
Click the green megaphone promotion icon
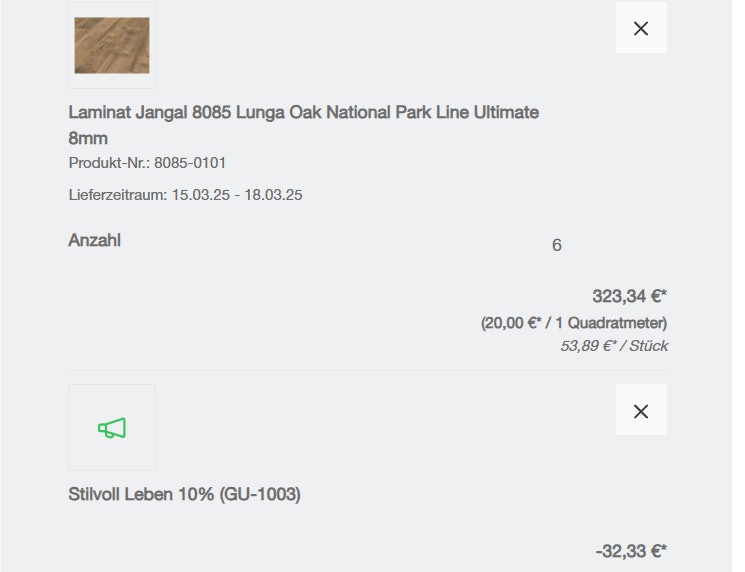point(112,428)
